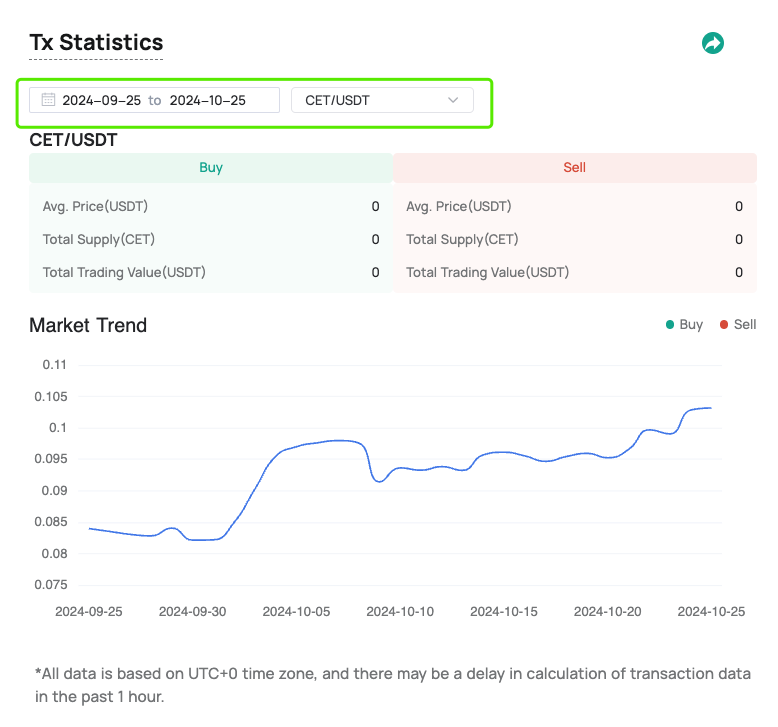Screen dimensions: 778x727
Task: Click the green Buy legend dot
Action: click(x=670, y=325)
